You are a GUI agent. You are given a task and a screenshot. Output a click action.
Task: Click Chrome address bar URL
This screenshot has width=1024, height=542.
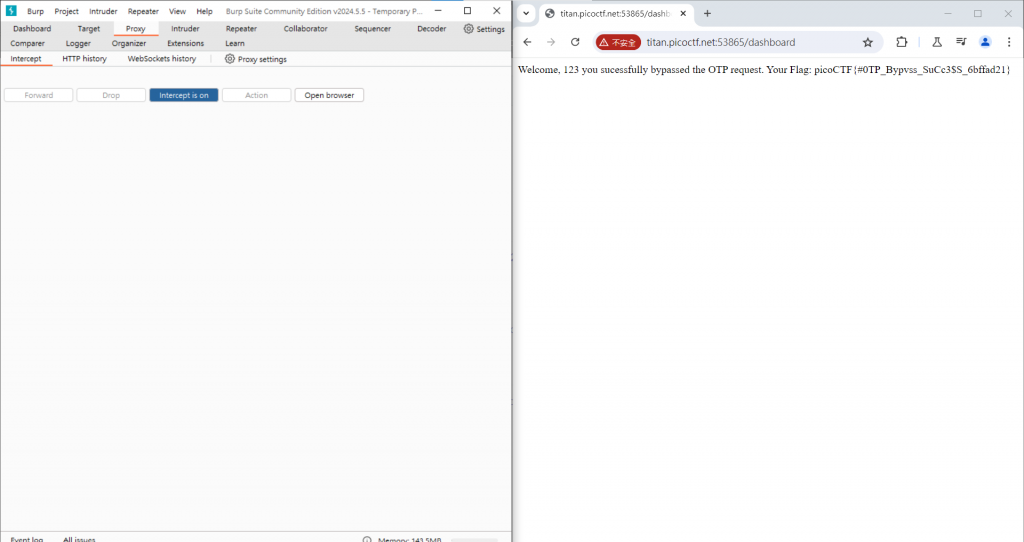pyautogui.click(x=721, y=42)
